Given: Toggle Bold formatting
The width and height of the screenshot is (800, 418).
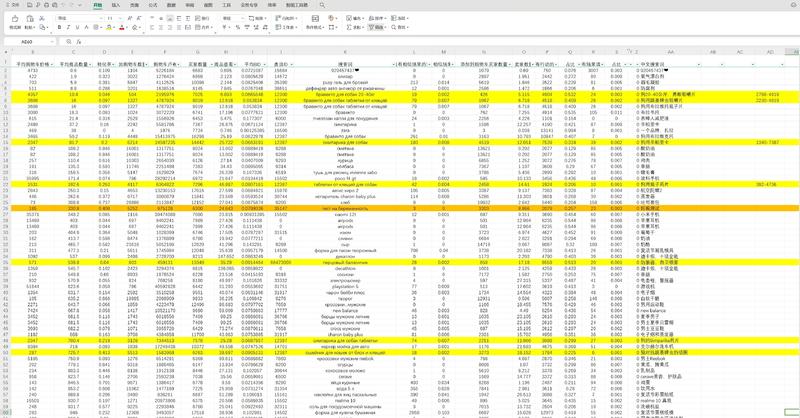Looking at the screenshot, I should coord(59,27).
